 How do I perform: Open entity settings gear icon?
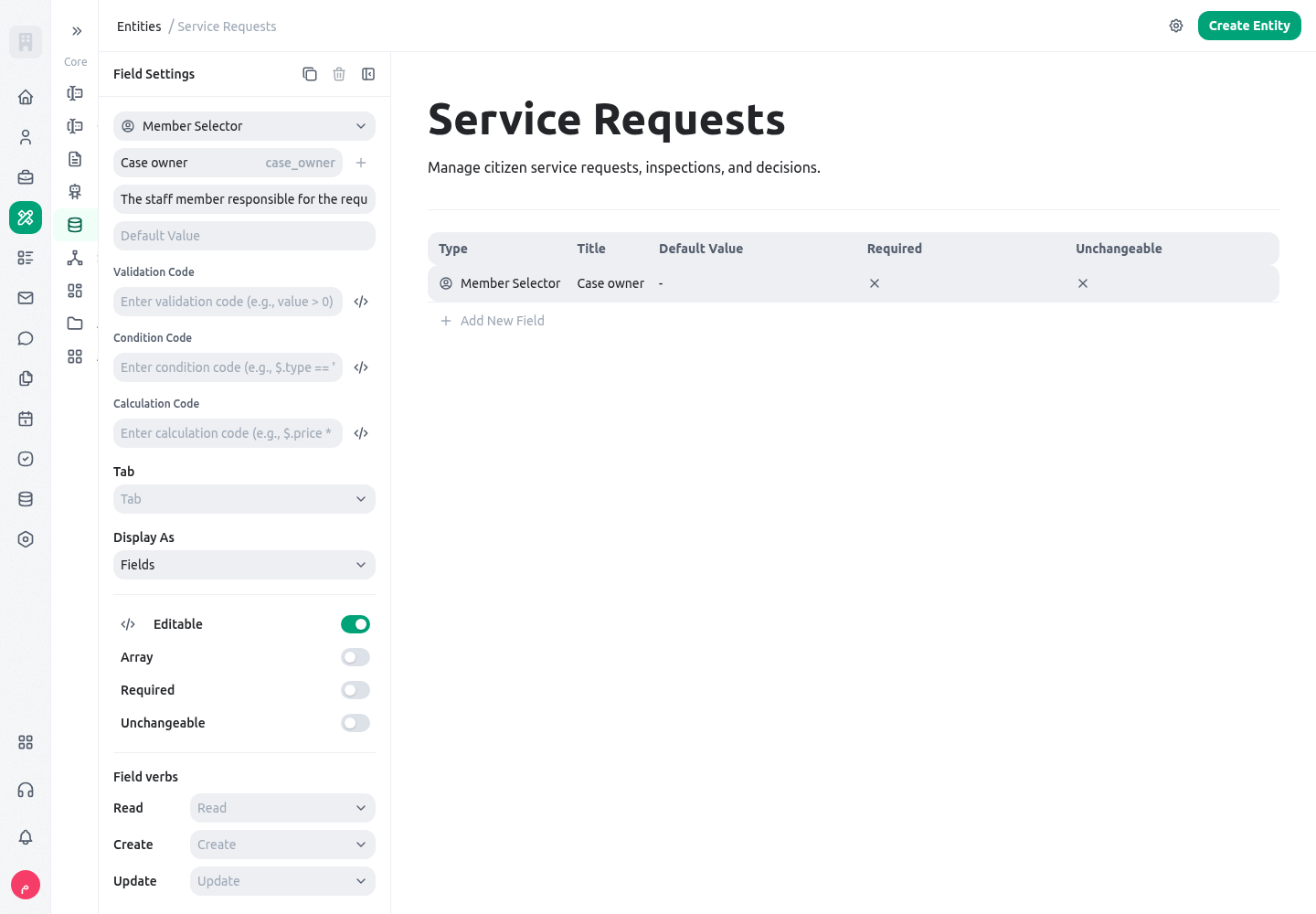pyautogui.click(x=1176, y=26)
